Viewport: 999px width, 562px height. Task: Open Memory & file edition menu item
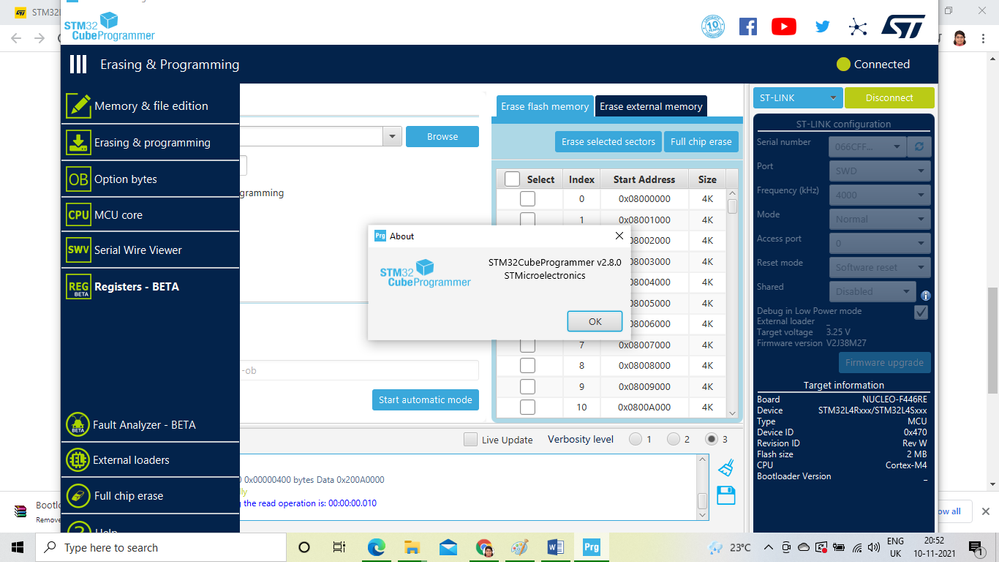coord(151,106)
